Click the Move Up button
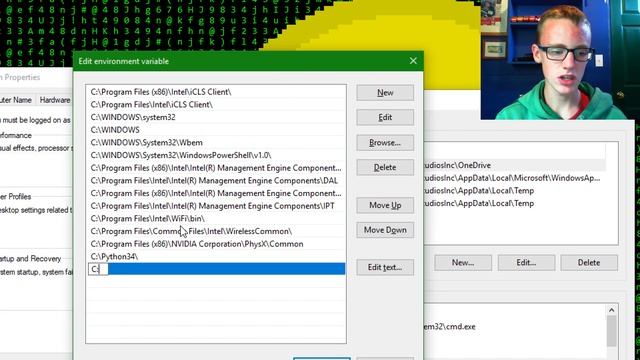Viewport: 640px width, 360px height. [x=385, y=205]
